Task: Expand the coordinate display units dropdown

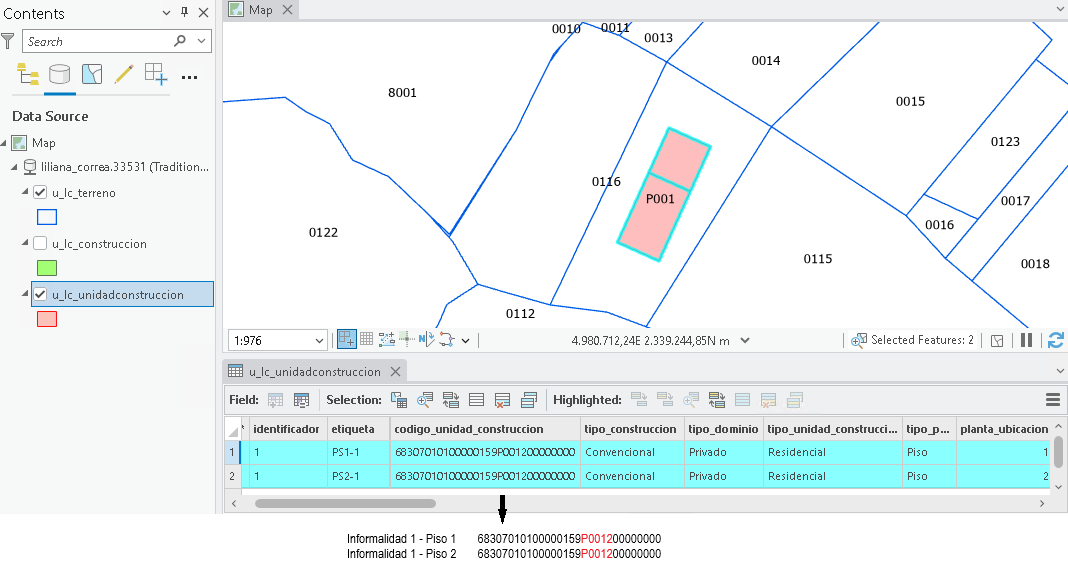Action: pos(745,340)
